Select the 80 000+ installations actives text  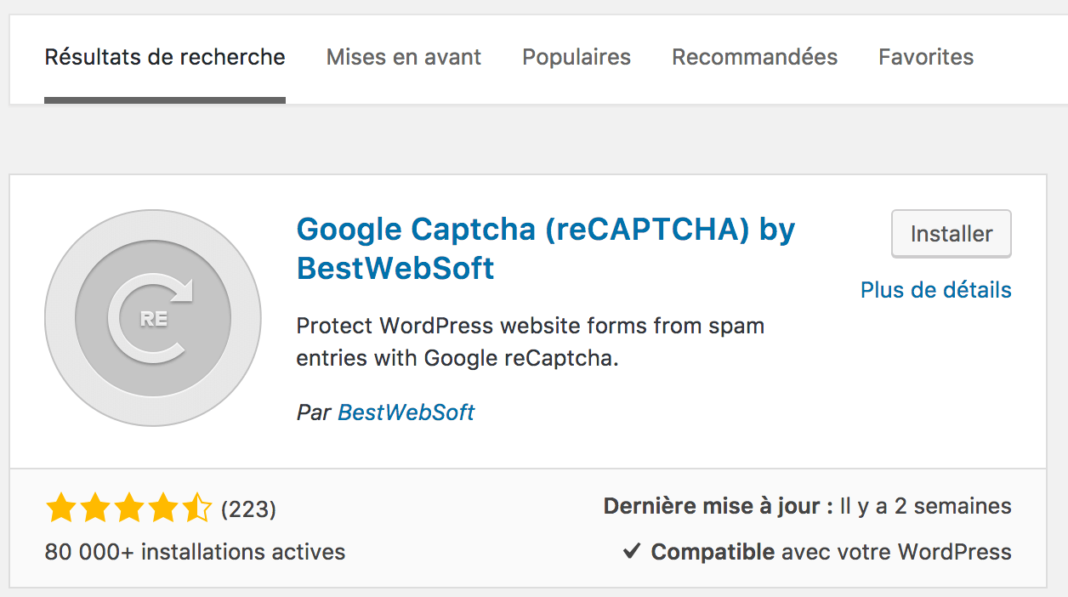click(x=195, y=551)
